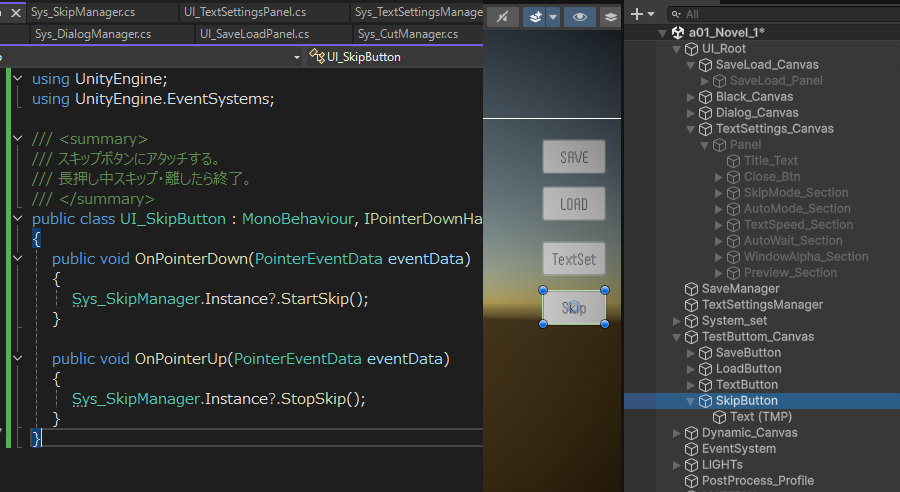Screen dimensions: 900x492
Task: Open the Scene effects dropdown arrow
Action: 552,16
